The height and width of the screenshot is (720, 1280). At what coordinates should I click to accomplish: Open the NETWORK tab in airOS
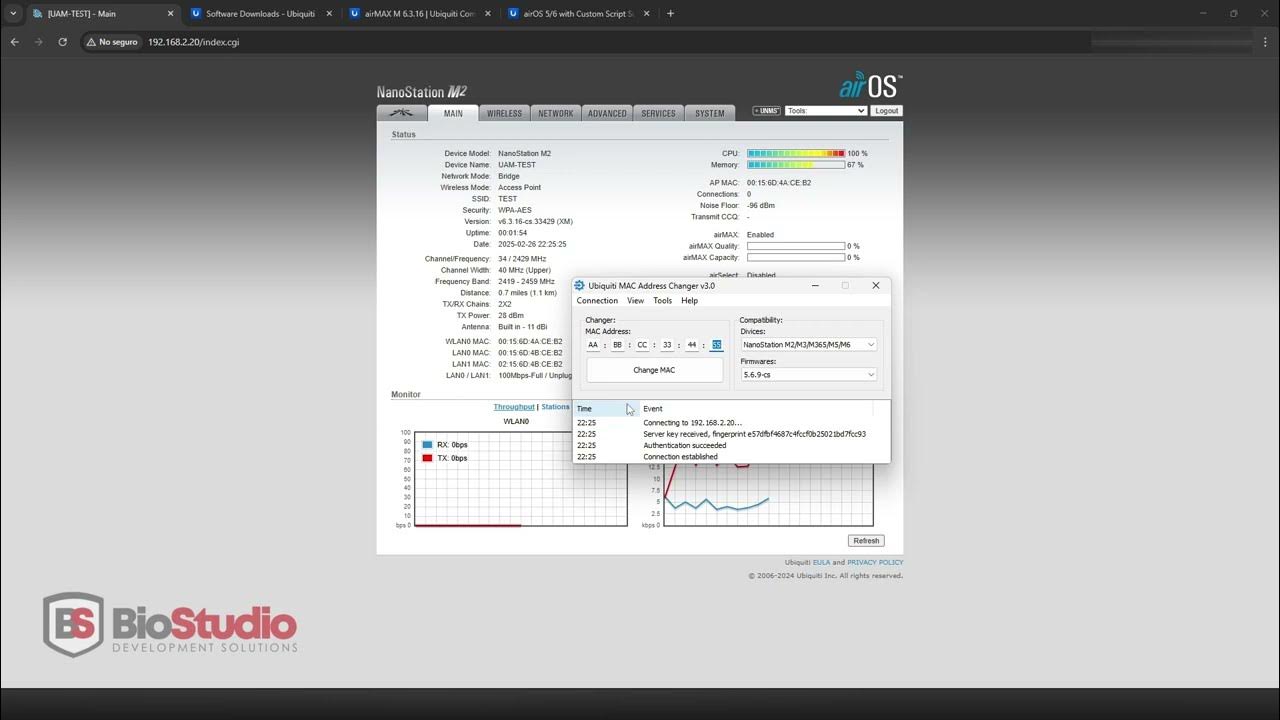coord(556,113)
